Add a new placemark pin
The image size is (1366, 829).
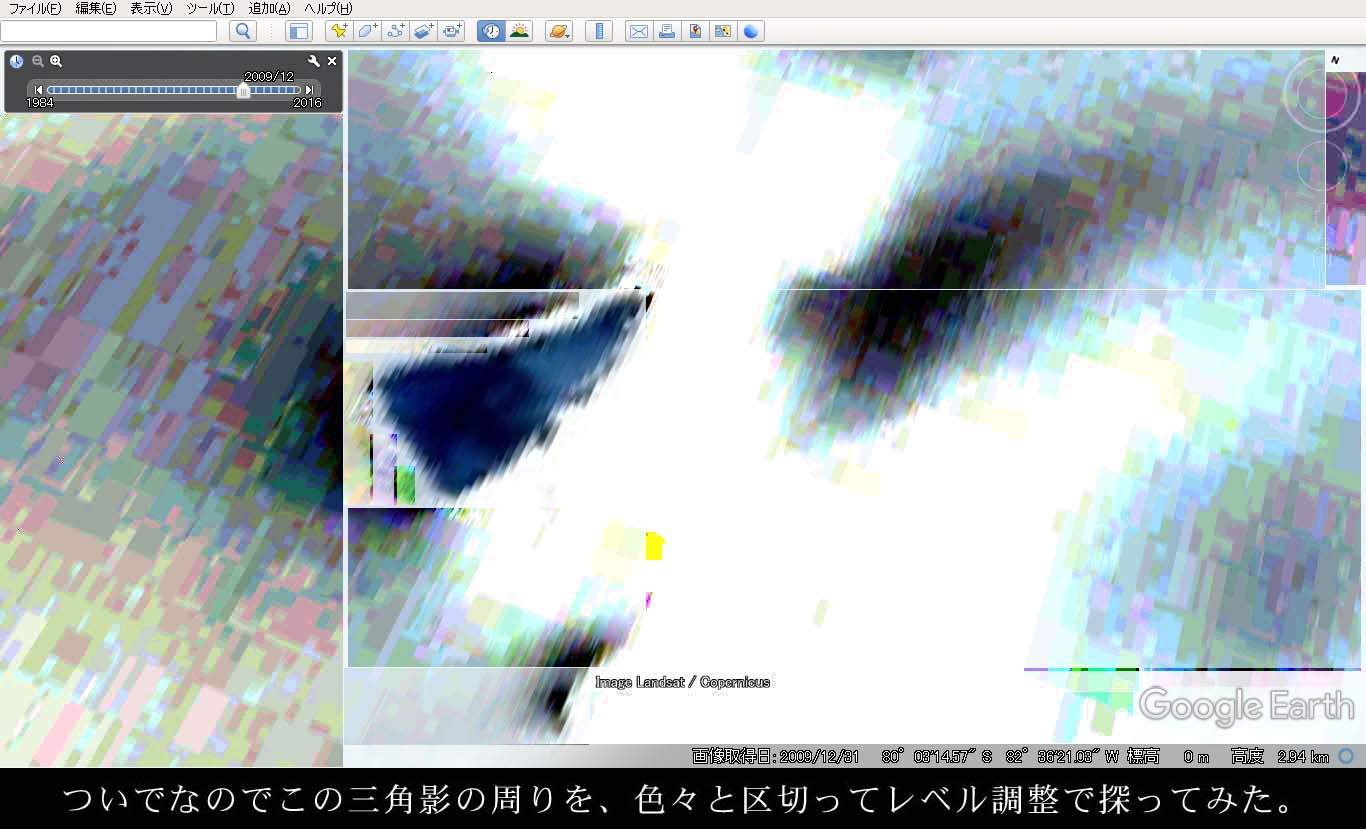(339, 31)
